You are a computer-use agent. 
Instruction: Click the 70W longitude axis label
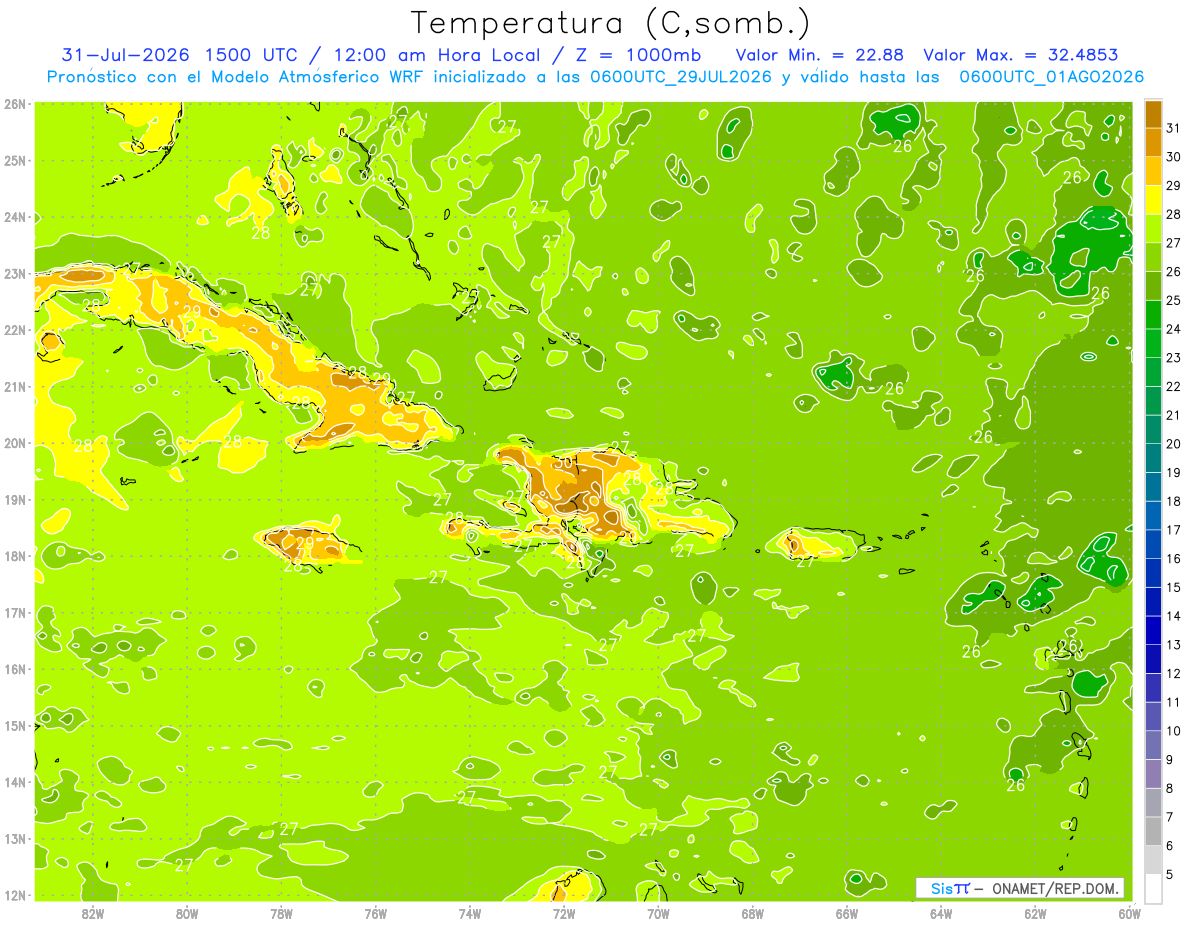[x=658, y=913]
